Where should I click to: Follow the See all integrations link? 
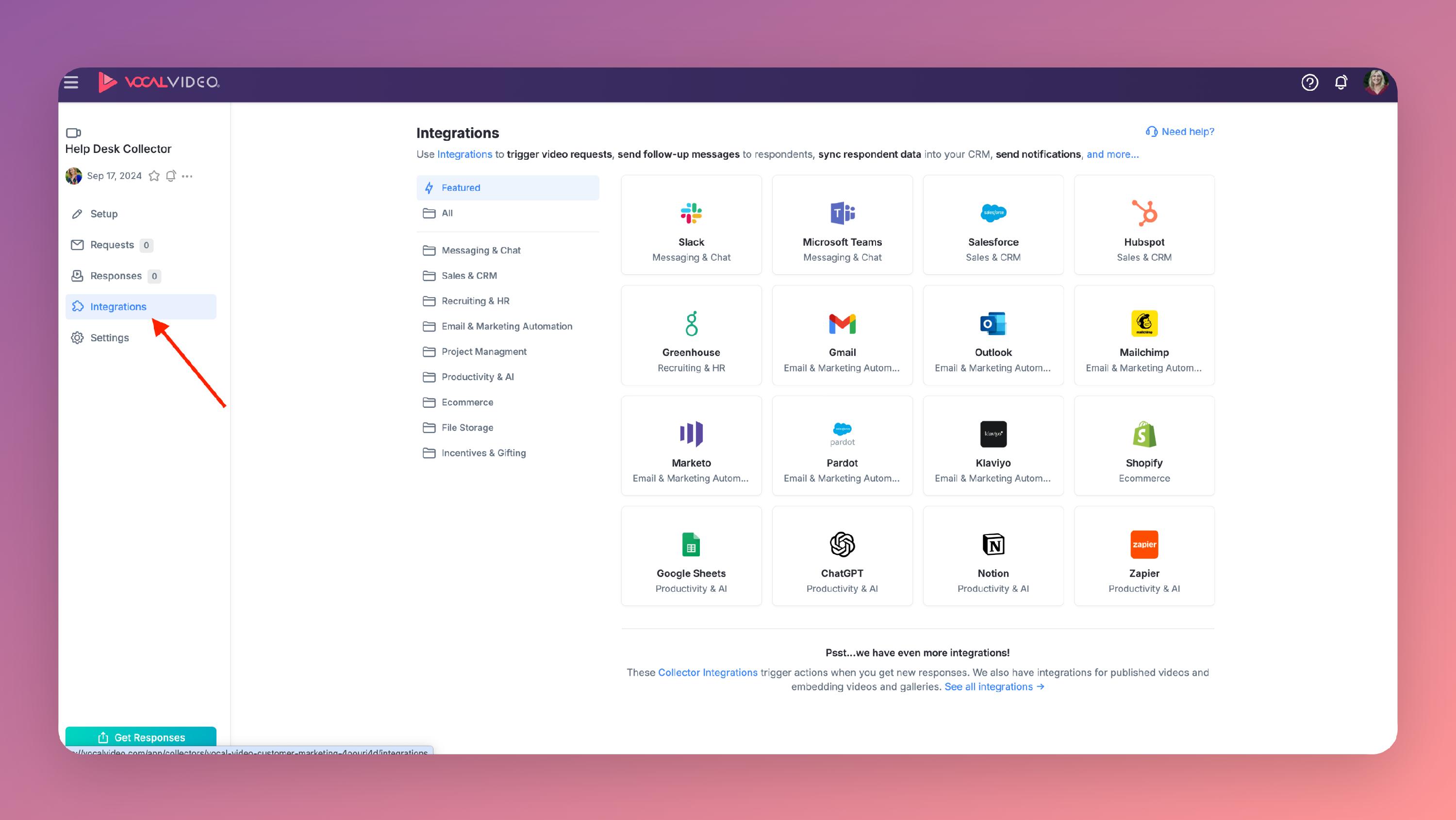tap(993, 686)
